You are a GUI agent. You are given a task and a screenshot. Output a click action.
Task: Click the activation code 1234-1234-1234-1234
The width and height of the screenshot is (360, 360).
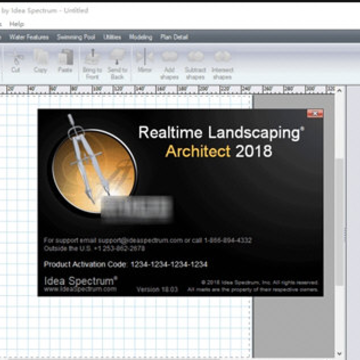(x=169, y=265)
